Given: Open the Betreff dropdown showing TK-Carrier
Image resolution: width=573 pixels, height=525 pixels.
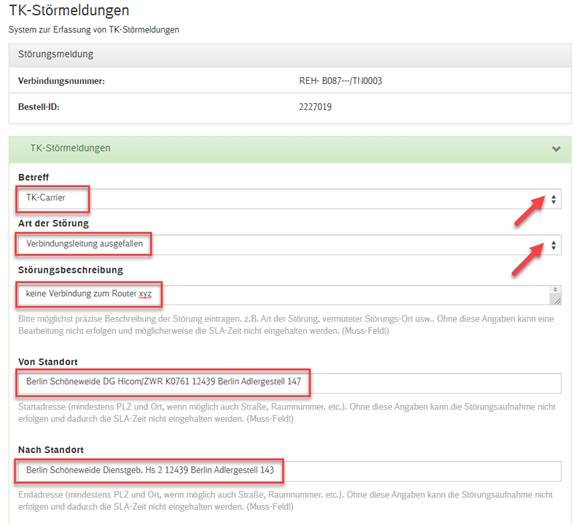Looking at the screenshot, I should (x=289, y=199).
